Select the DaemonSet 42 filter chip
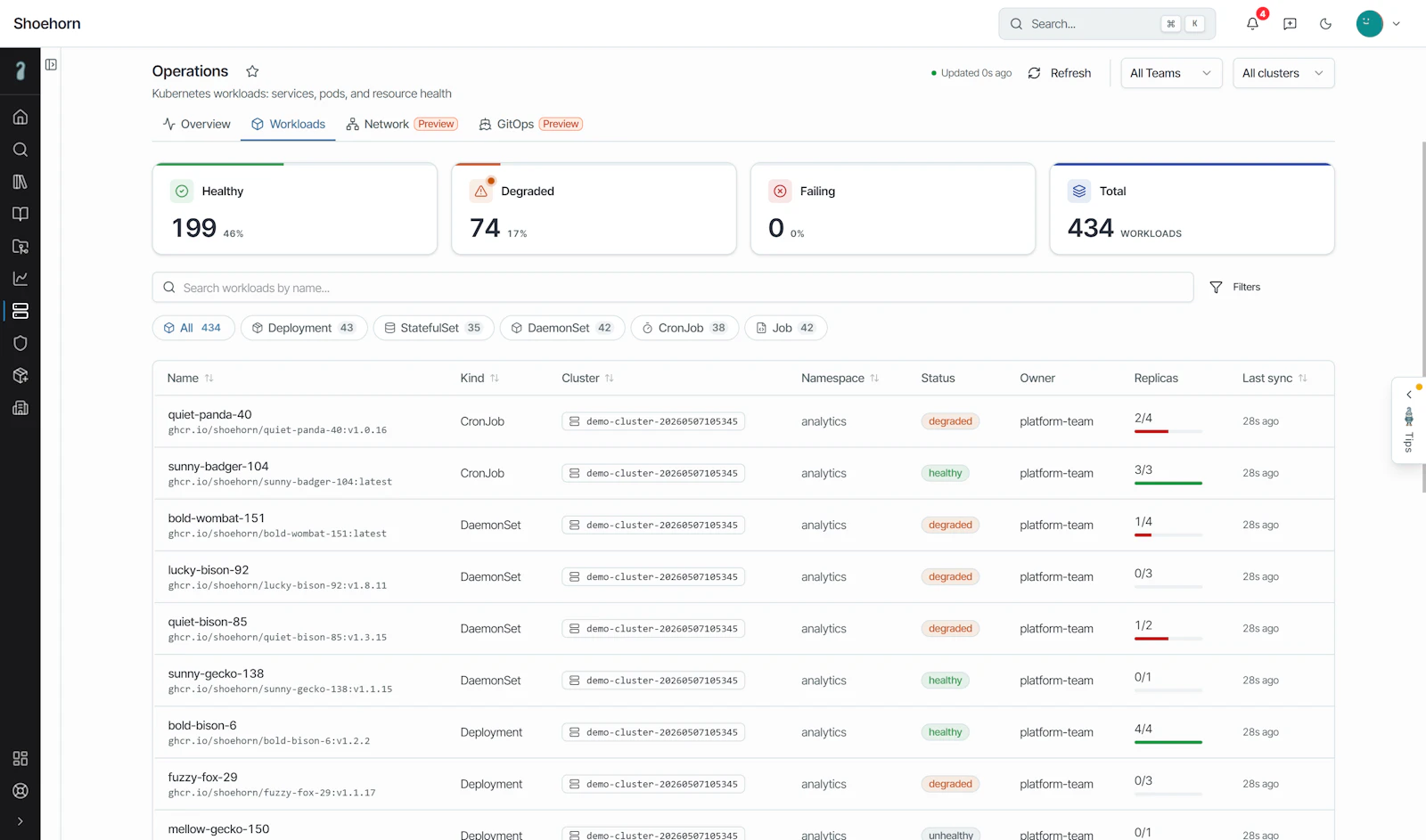This screenshot has height=840, width=1426. pos(562,328)
